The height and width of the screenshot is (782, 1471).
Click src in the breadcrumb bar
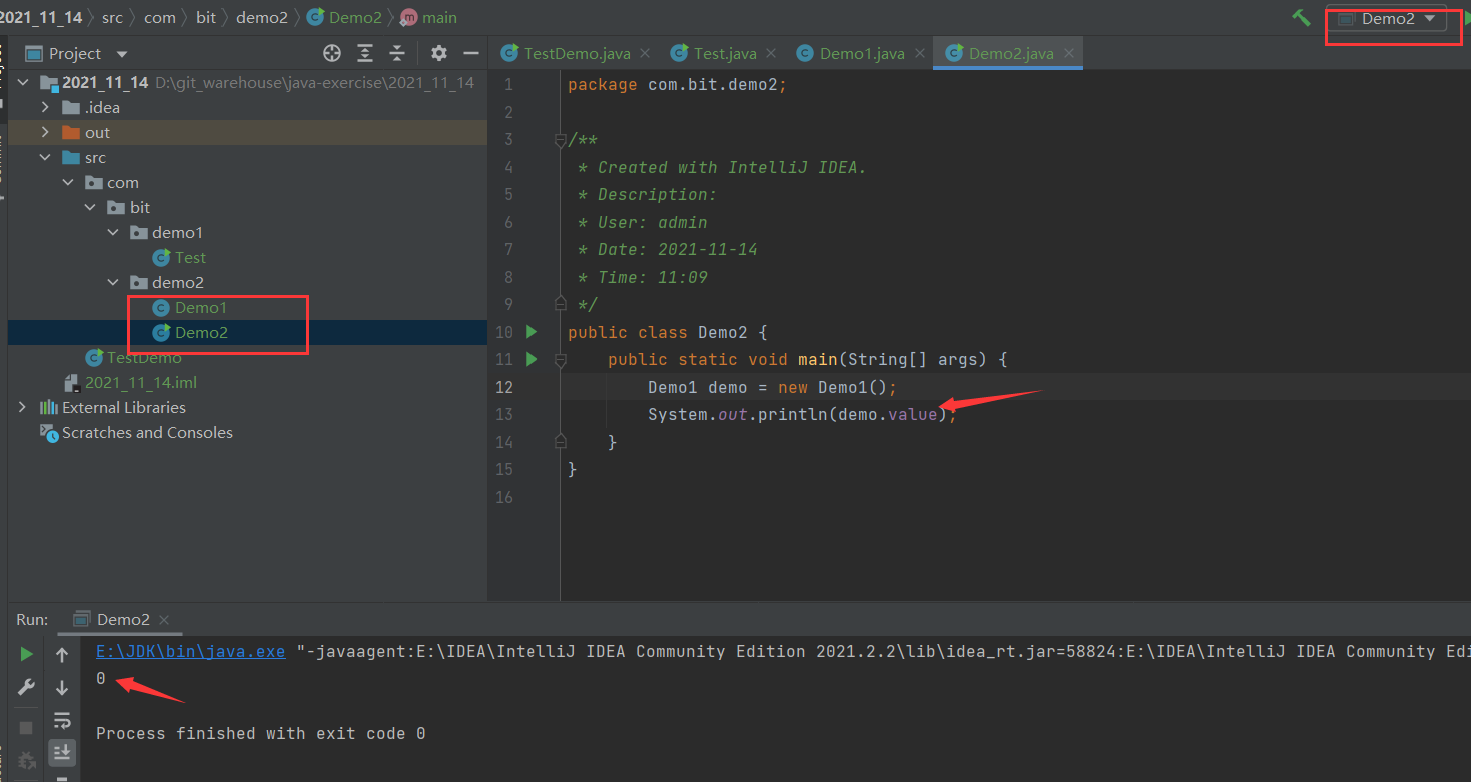(x=112, y=17)
